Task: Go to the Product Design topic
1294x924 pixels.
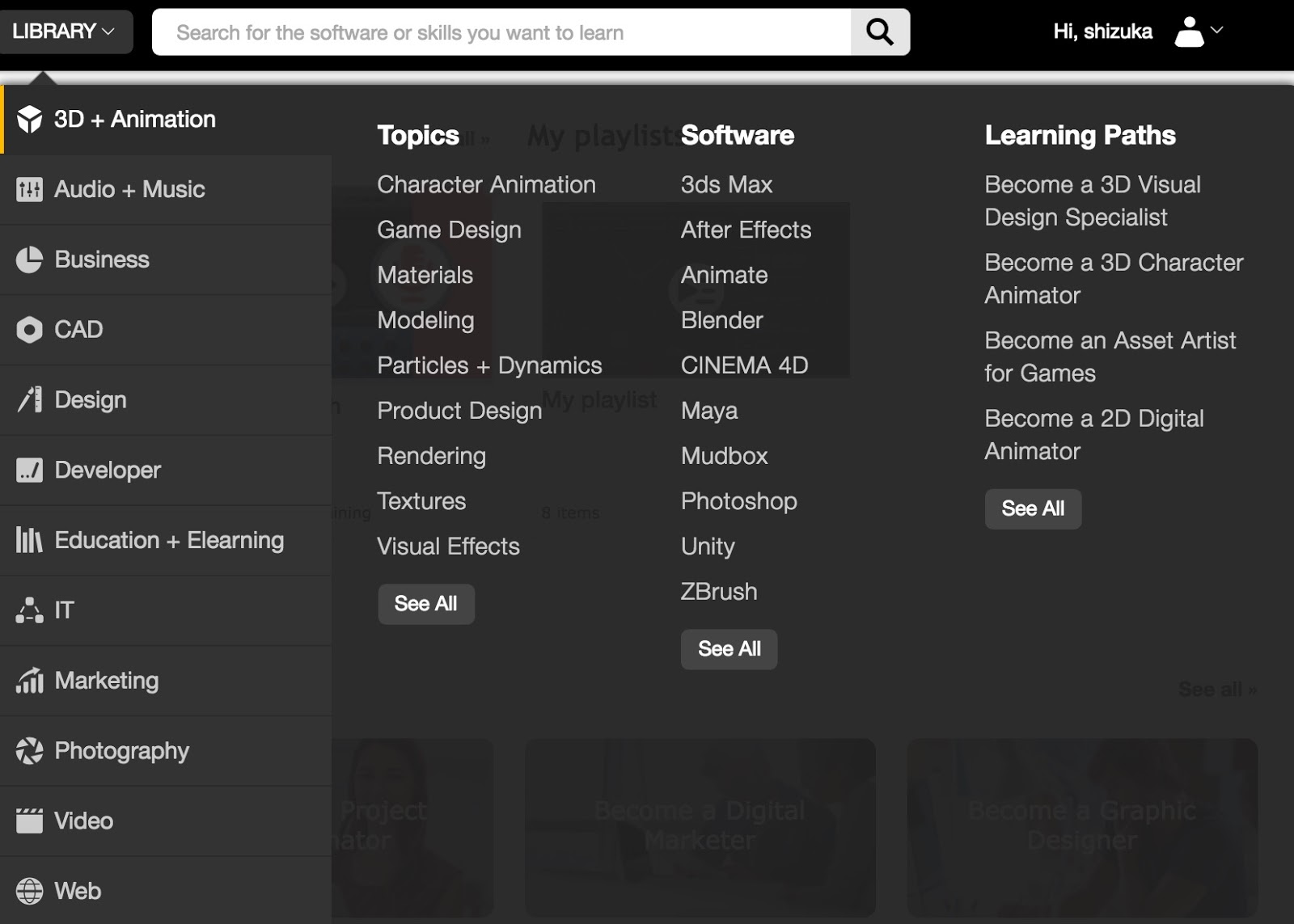Action: 459,411
